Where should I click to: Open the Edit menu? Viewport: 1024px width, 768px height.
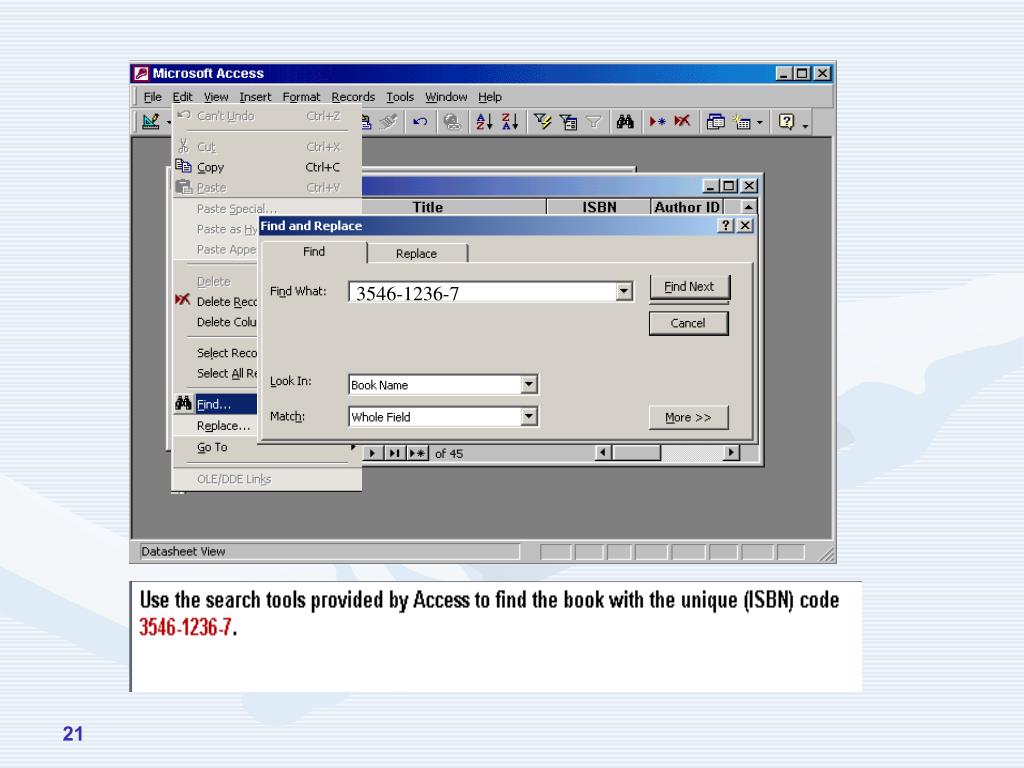pos(182,97)
